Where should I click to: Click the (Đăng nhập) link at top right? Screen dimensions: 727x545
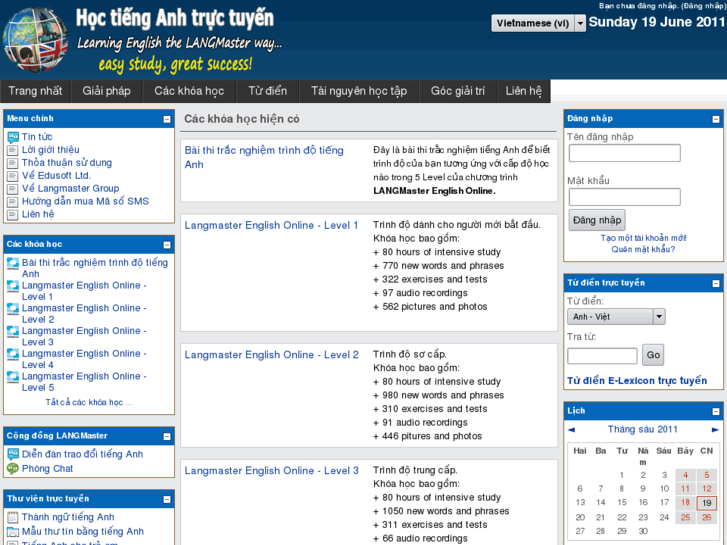pyautogui.click(x=702, y=6)
